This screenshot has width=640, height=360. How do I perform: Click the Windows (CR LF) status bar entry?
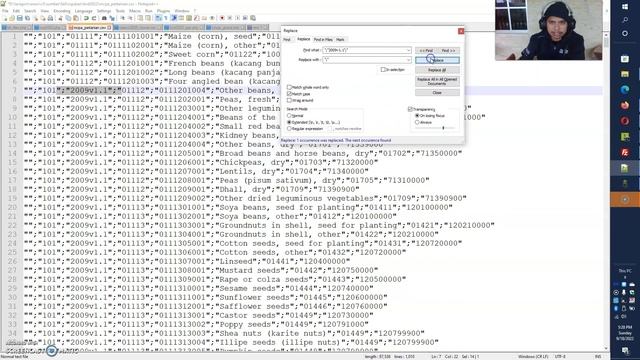pyautogui.click(x=533, y=357)
